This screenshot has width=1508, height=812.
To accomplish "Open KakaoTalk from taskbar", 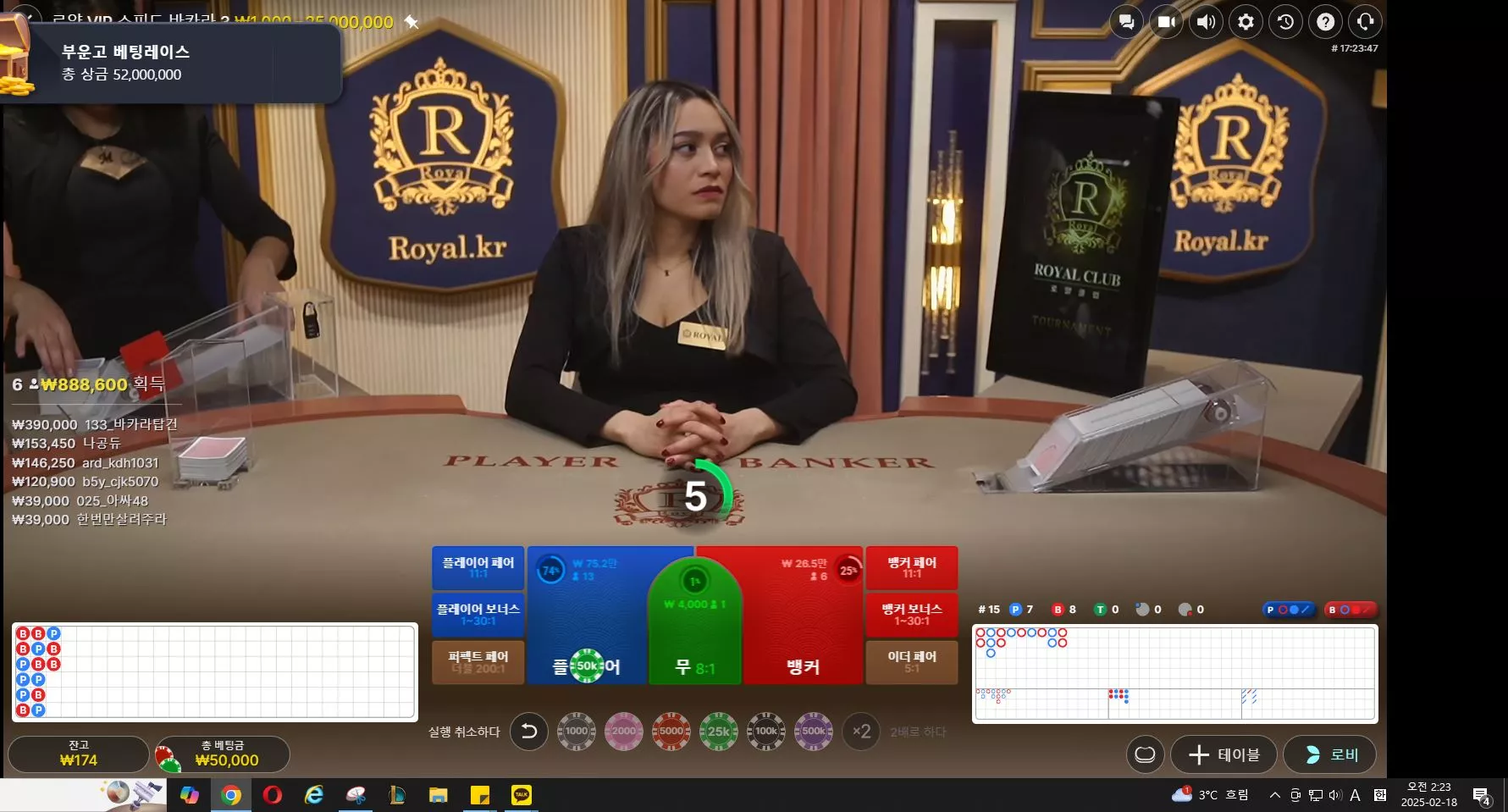I will click(x=522, y=795).
